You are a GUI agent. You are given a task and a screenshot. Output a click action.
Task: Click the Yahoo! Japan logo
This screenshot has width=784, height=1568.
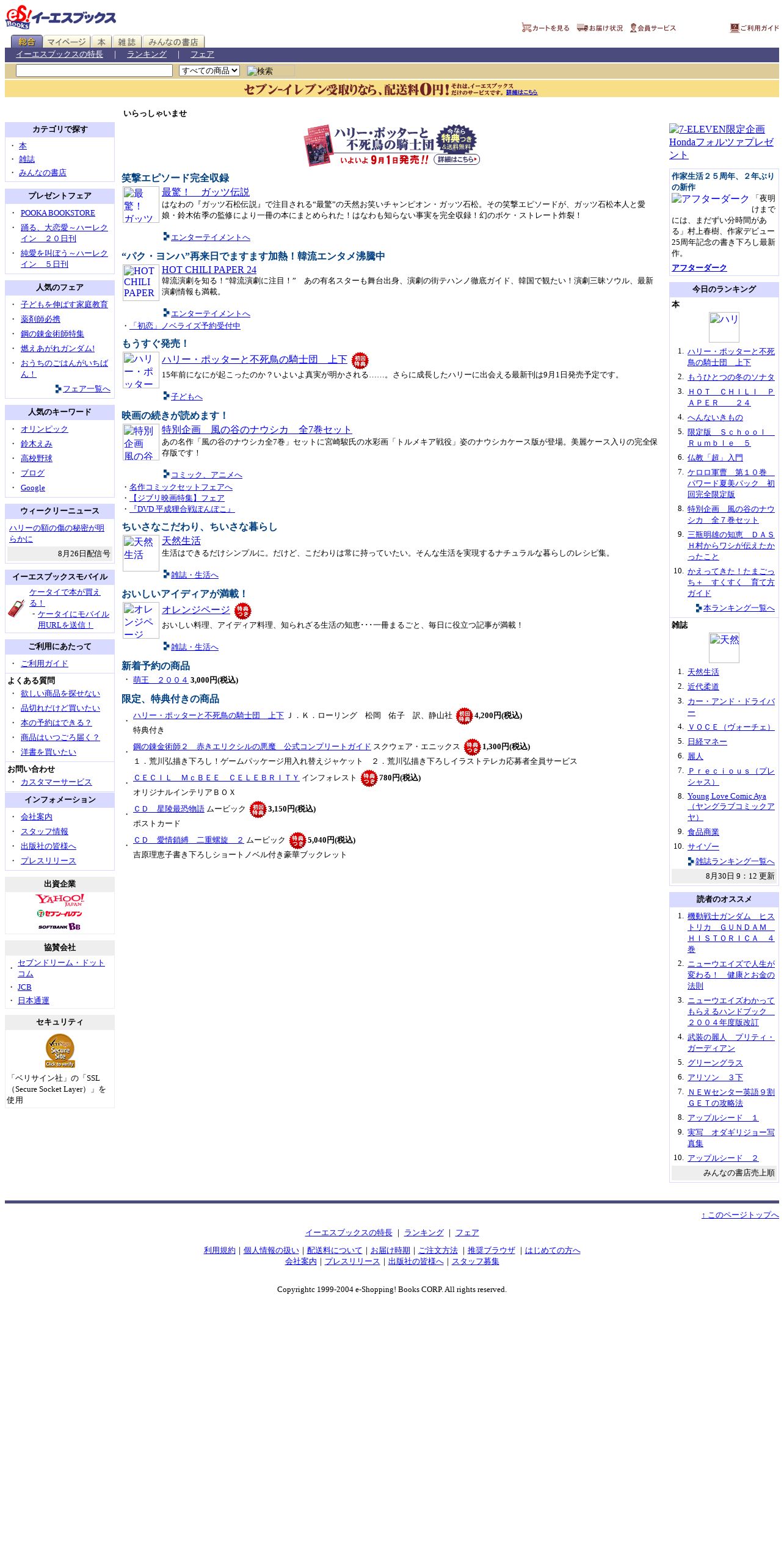tap(60, 900)
